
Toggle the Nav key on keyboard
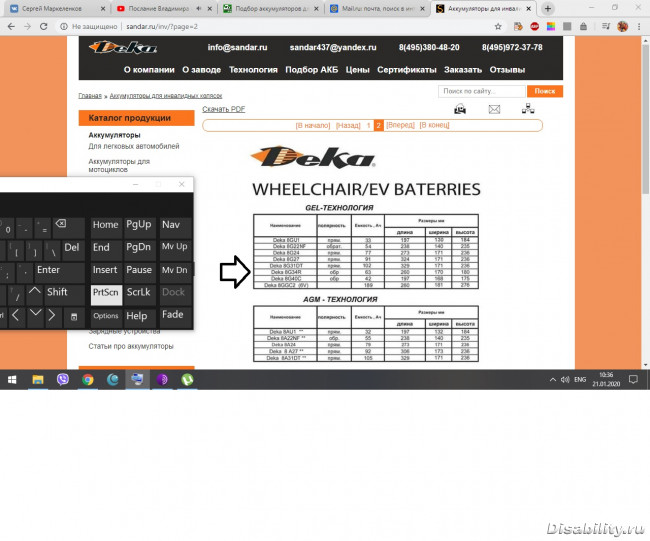(175, 227)
